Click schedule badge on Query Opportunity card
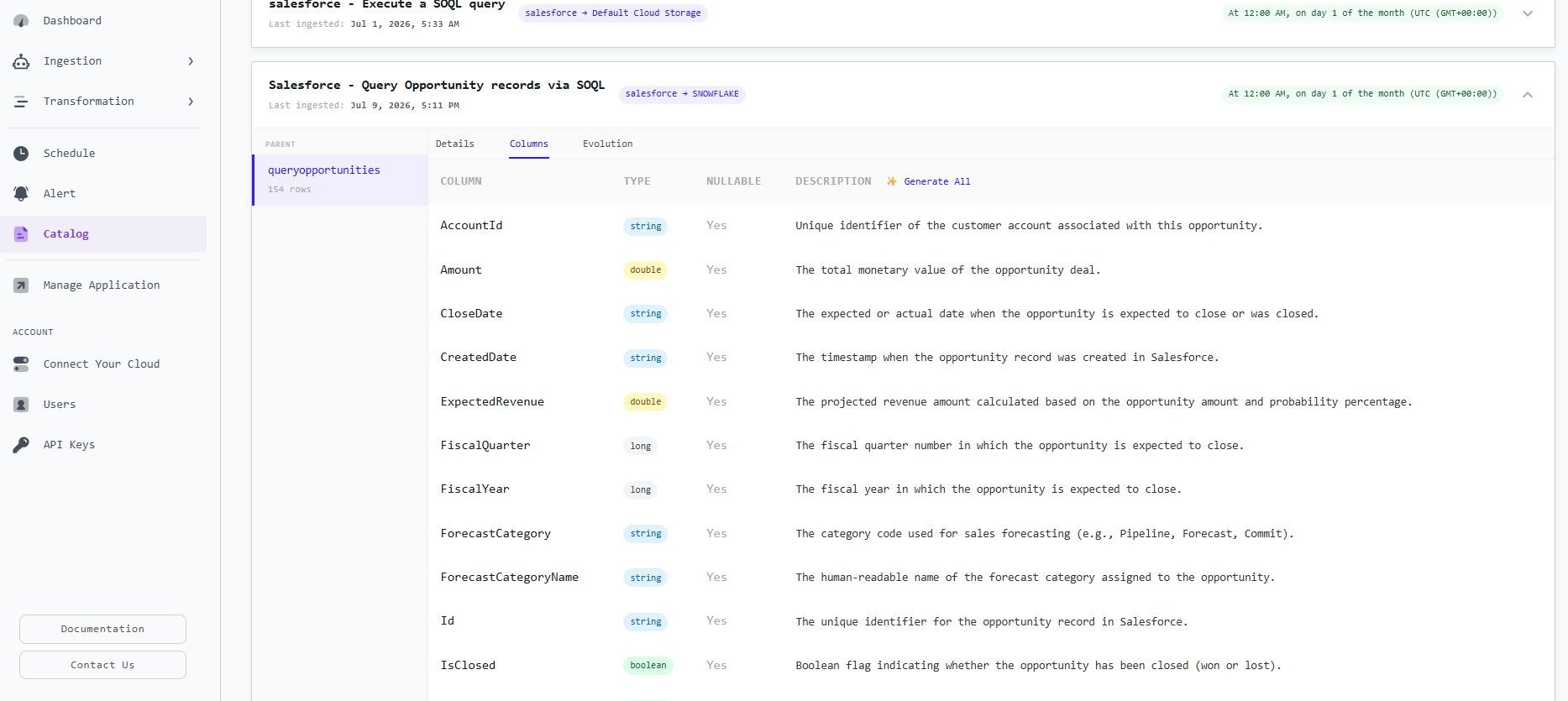1568x701 pixels. [1362, 94]
